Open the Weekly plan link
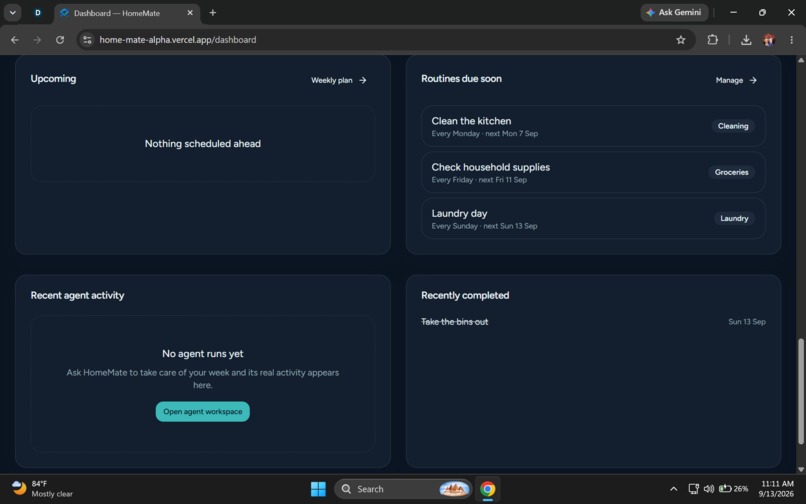The width and height of the screenshot is (806, 504). [x=339, y=80]
